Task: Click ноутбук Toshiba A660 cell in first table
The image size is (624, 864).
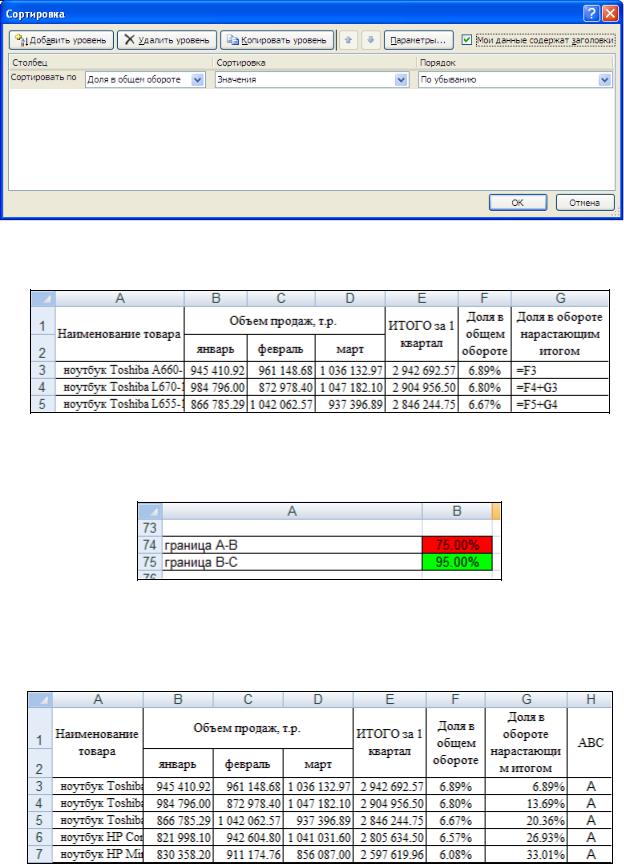Action: tap(120, 370)
